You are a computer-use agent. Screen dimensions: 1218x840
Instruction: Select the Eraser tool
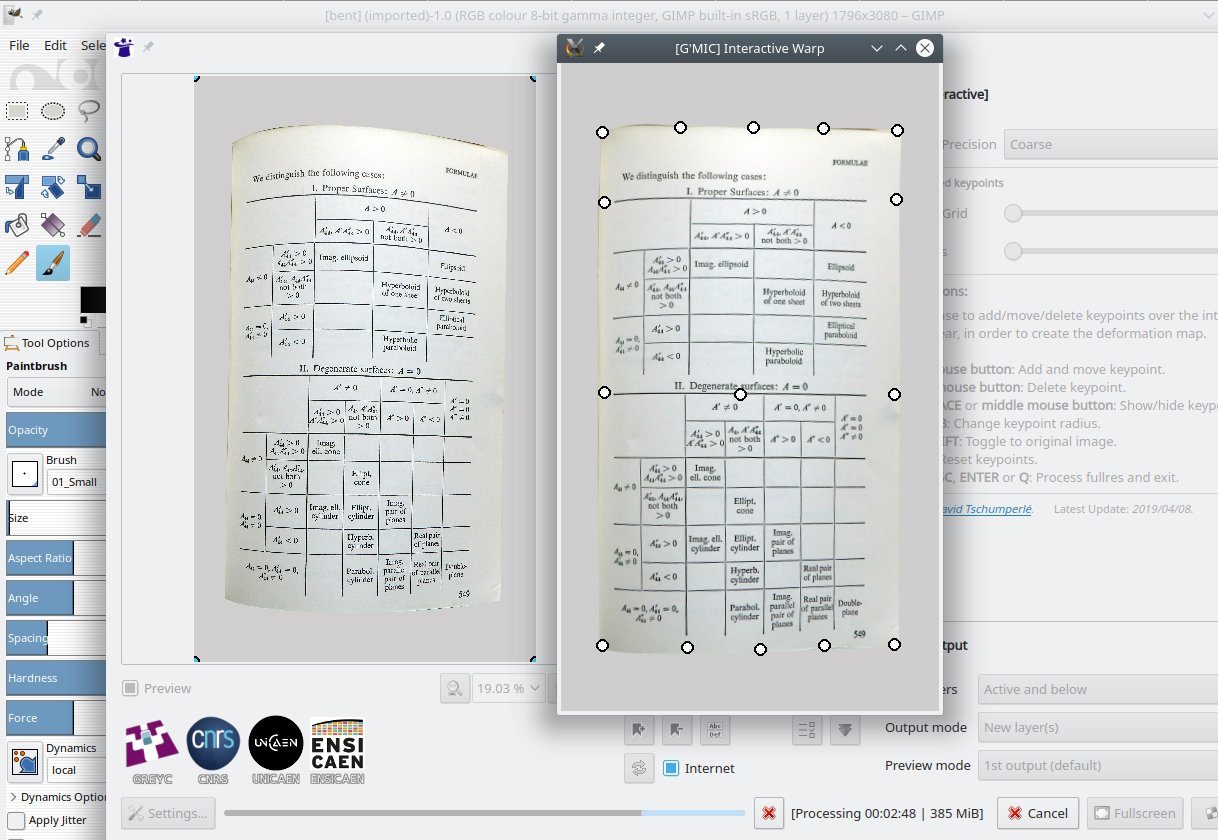pyautogui.click(x=89, y=225)
